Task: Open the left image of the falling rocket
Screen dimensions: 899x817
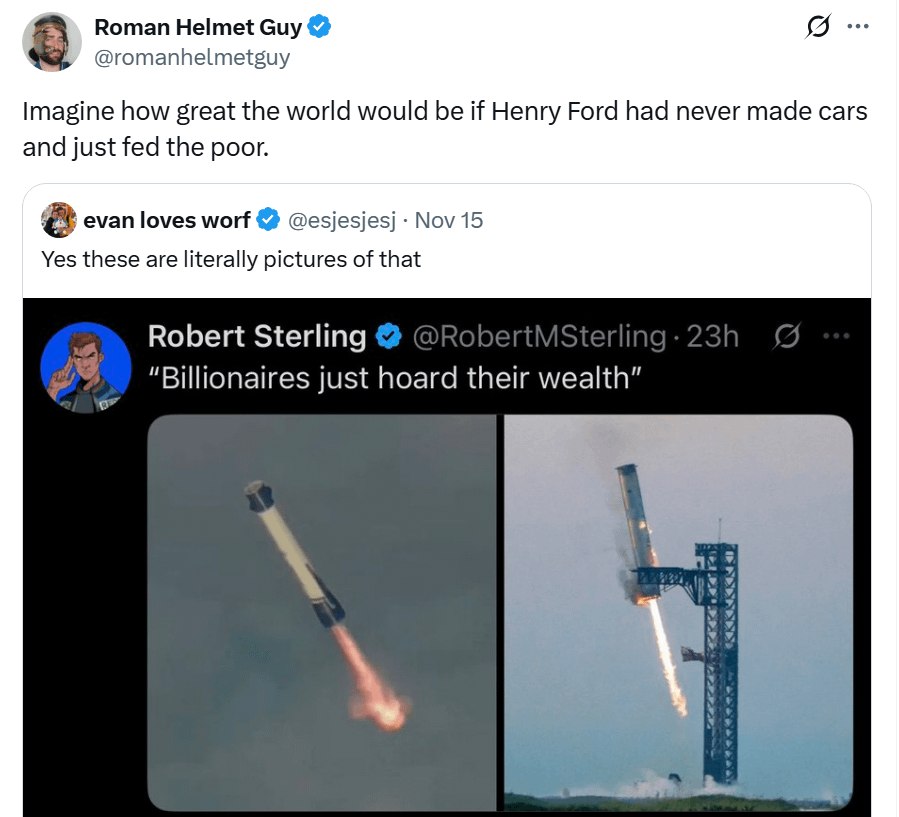Action: point(321,612)
